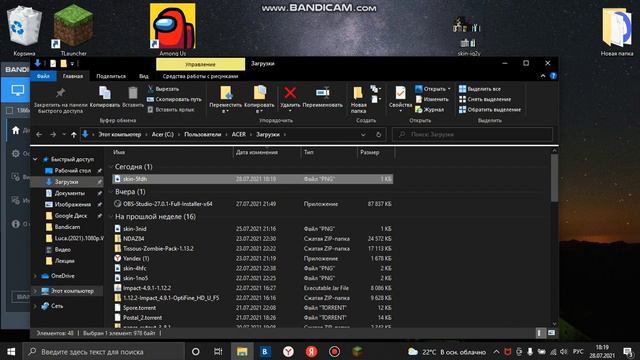Screen dimensions: 640x360
Task: Click the Back navigation arrow
Action: (x=39, y=134)
